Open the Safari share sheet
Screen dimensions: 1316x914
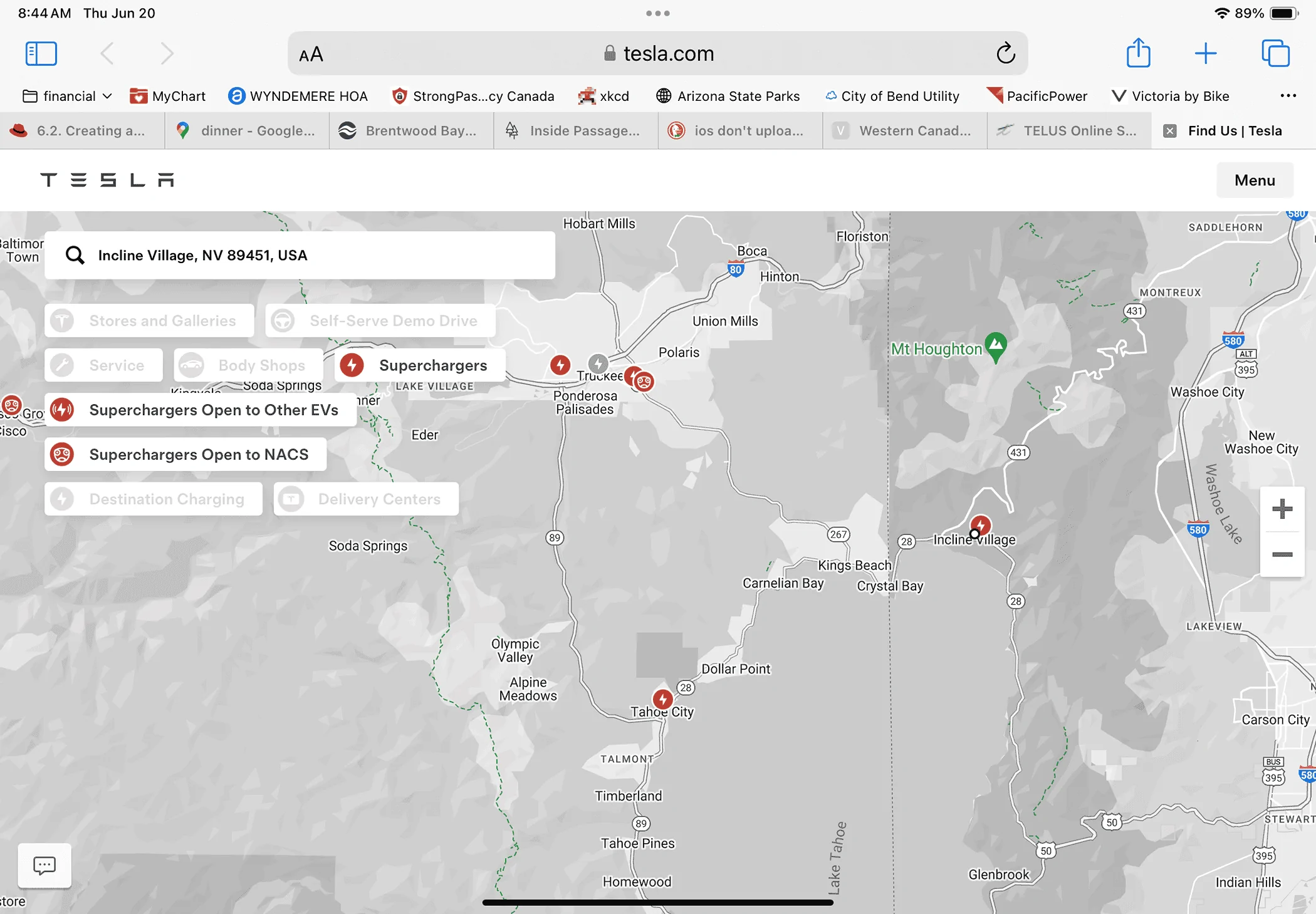click(1139, 53)
